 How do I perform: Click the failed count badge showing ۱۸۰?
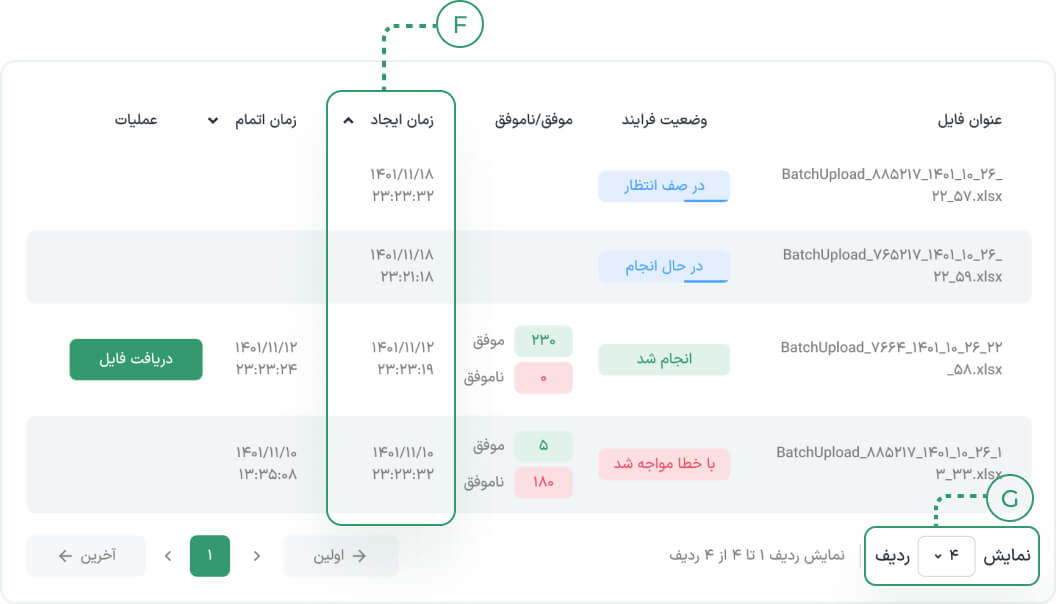tap(543, 482)
